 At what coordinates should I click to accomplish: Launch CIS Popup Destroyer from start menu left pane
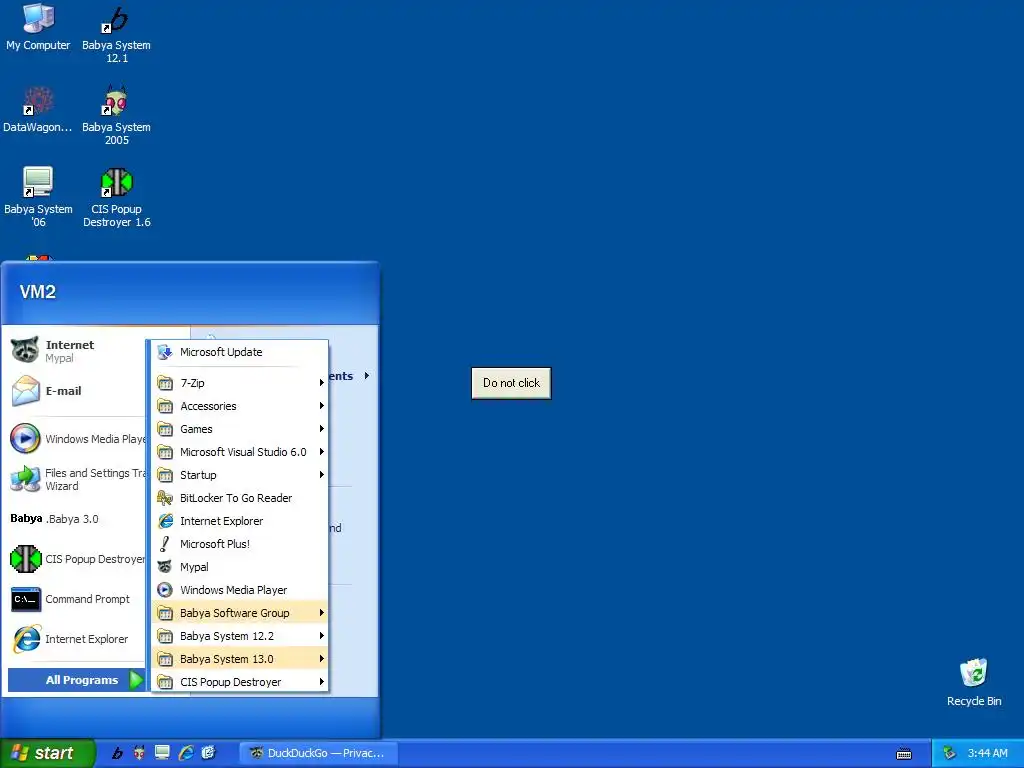click(76, 559)
